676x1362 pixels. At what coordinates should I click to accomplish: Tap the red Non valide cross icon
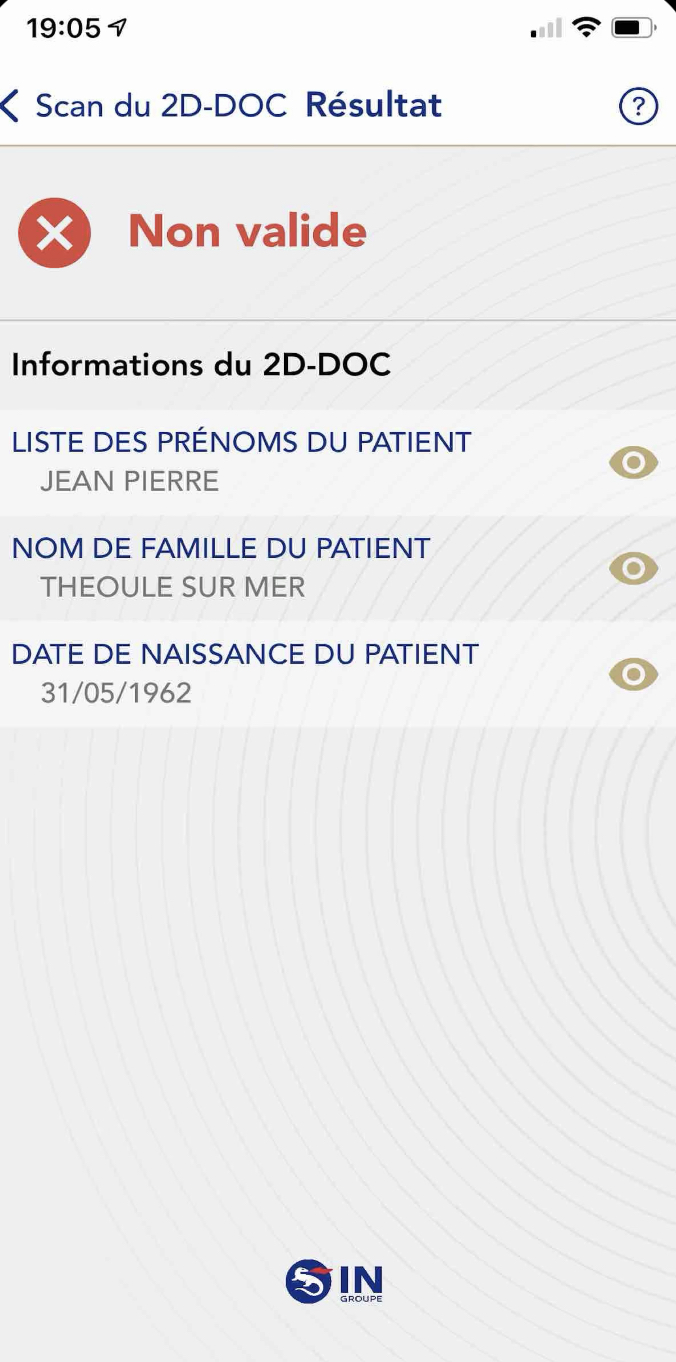pyautogui.click(x=54, y=233)
